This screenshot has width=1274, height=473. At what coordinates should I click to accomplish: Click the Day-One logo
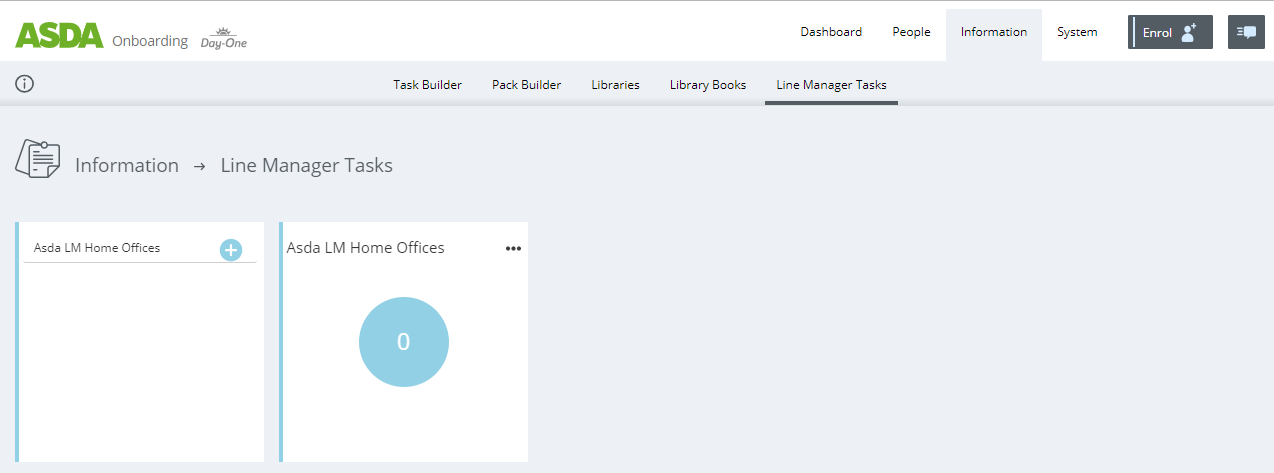coord(223,40)
